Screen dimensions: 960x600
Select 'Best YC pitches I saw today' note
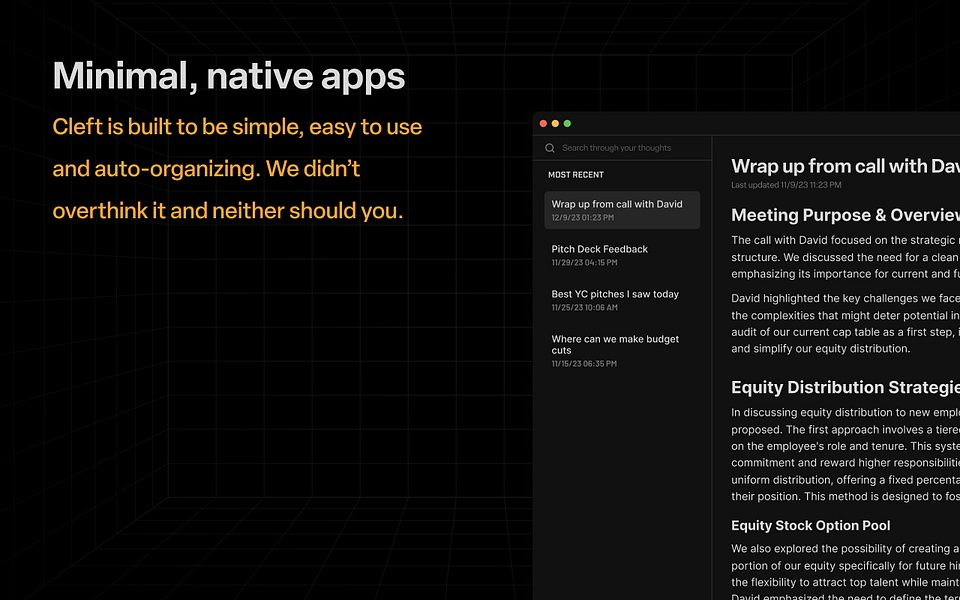pos(622,300)
